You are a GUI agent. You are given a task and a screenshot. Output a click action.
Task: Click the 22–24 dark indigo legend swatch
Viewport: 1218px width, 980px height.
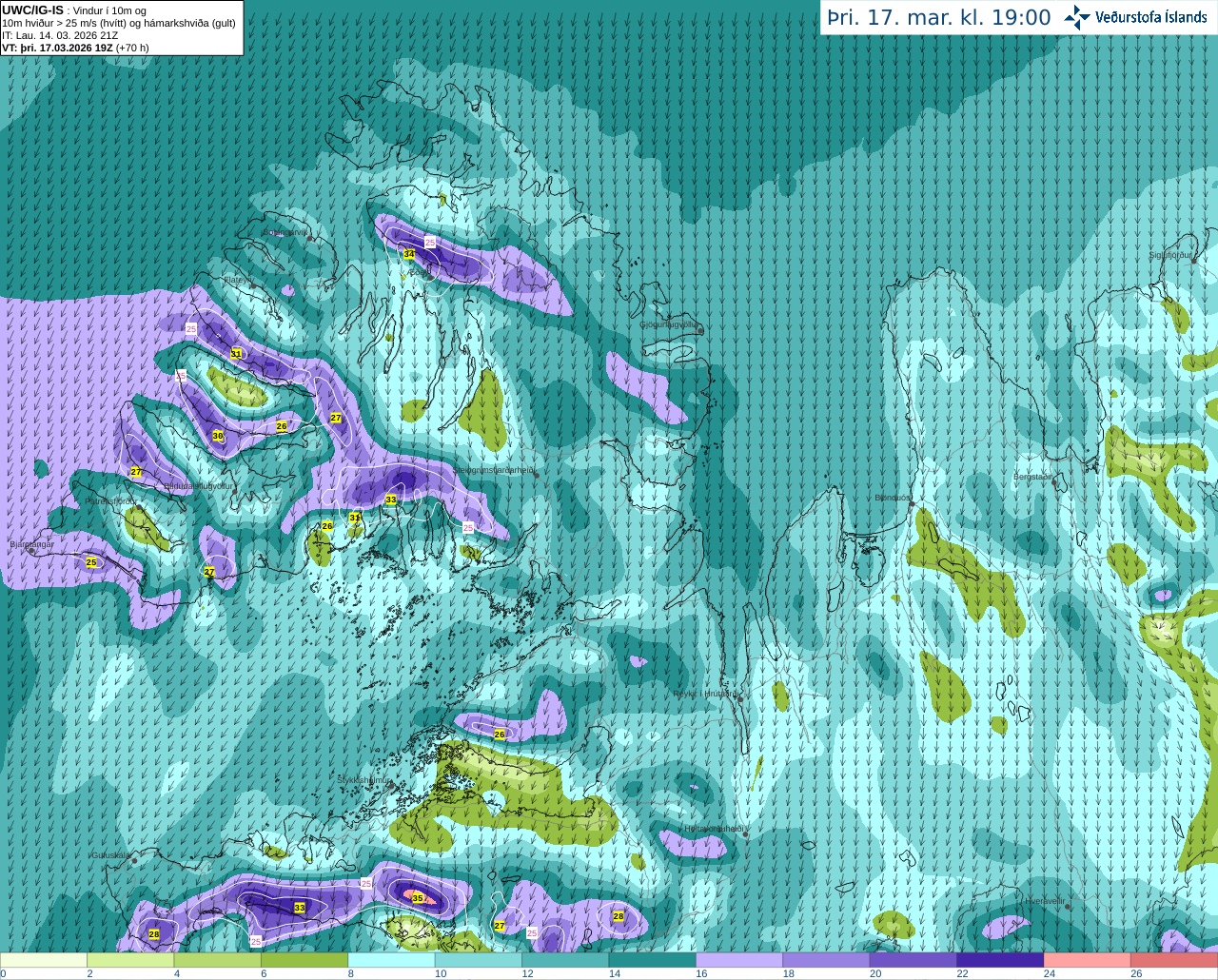pos(1001,960)
